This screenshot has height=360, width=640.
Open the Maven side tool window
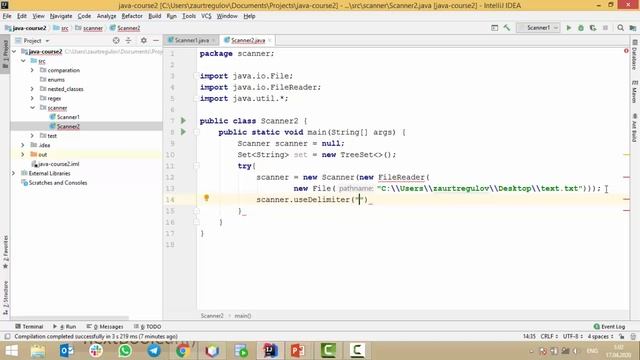(634, 92)
